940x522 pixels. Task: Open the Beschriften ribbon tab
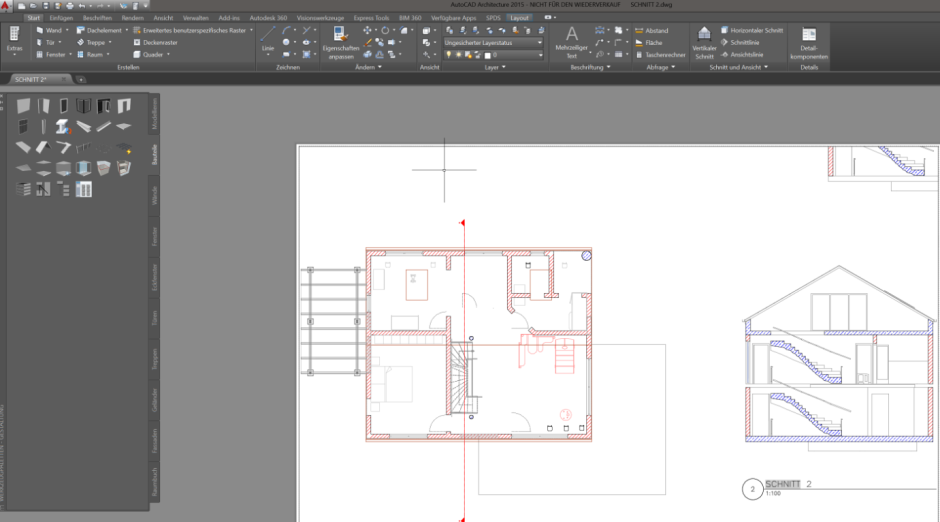pyautogui.click(x=97, y=18)
